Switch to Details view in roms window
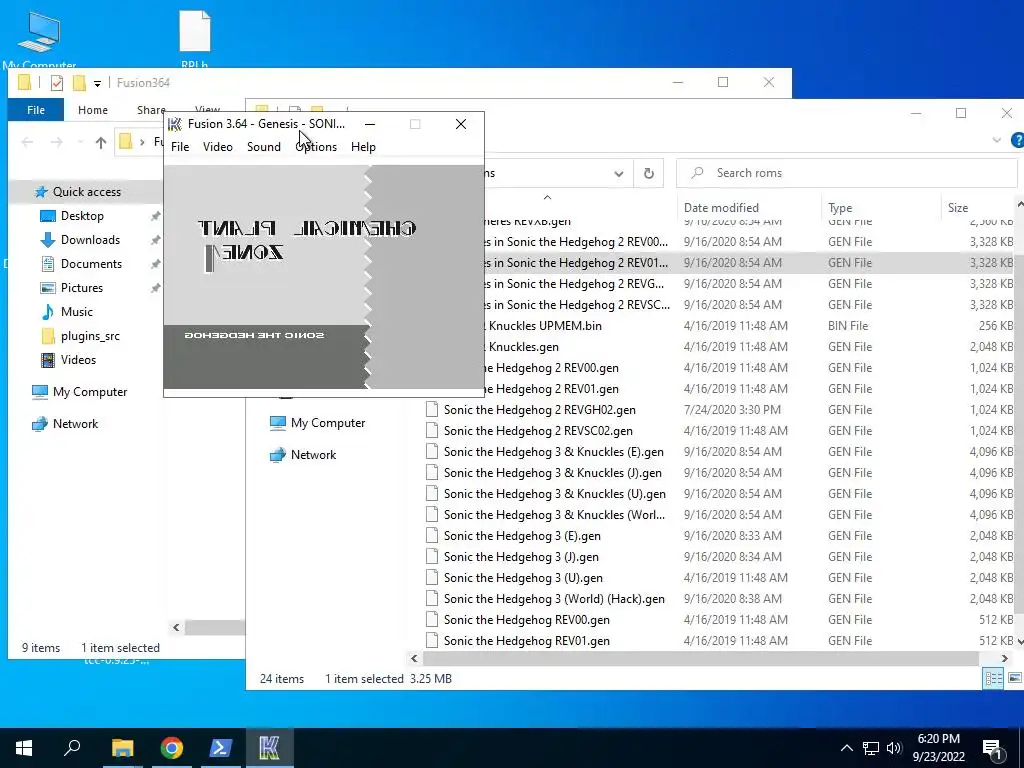The width and height of the screenshot is (1024, 768). click(x=993, y=679)
